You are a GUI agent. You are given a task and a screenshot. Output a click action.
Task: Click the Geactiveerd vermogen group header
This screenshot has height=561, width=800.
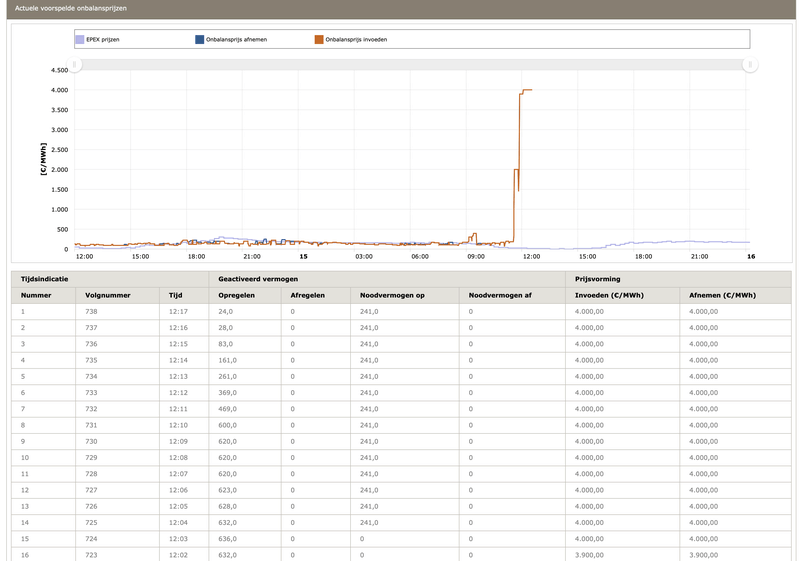[258, 279]
